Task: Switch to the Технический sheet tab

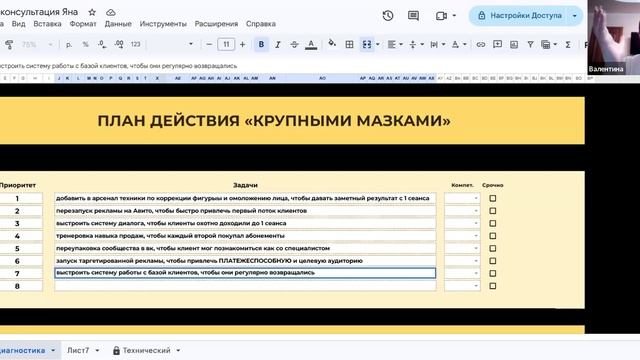Action: 146,350
